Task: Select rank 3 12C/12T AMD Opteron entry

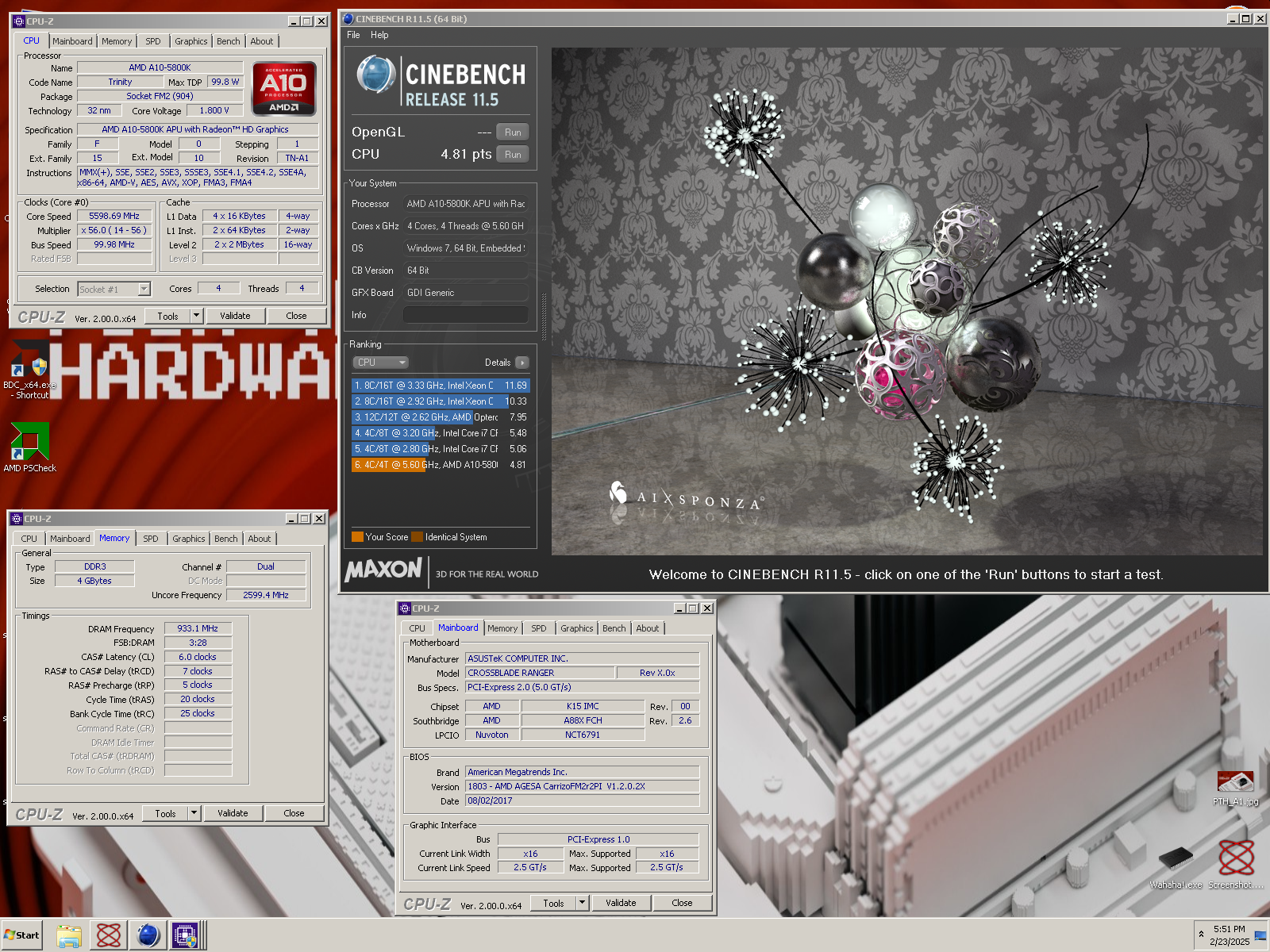Action: 440,417
